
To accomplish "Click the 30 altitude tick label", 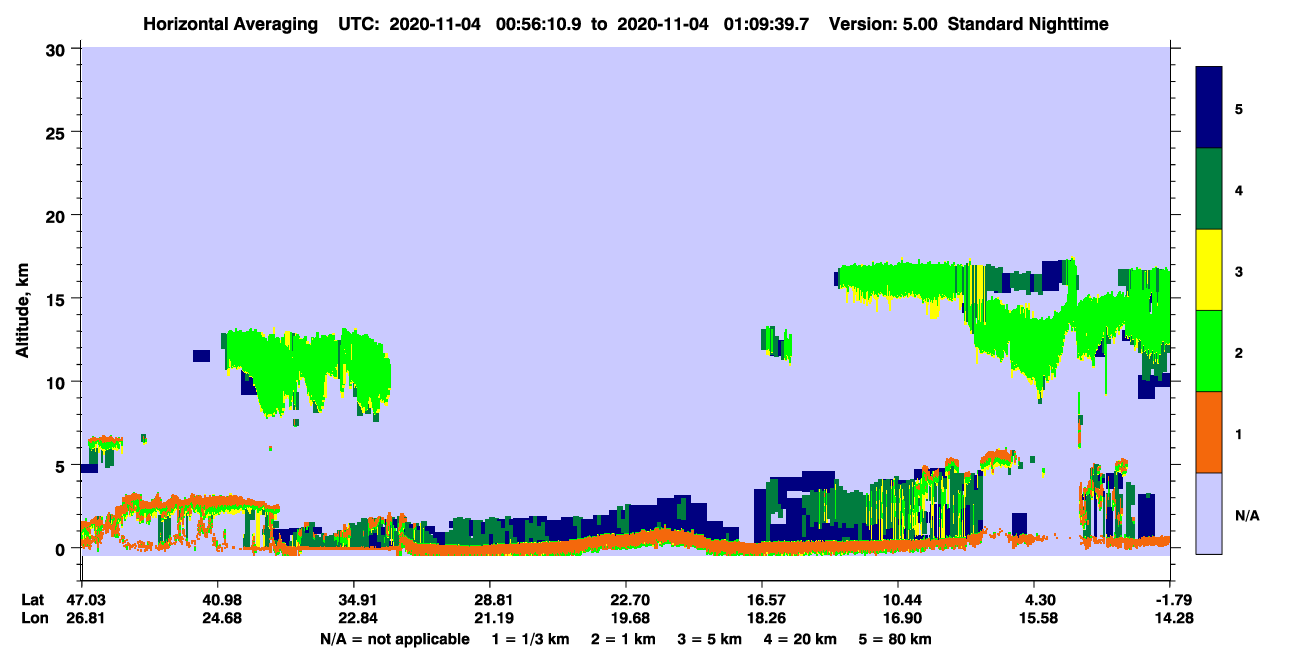I will click(58, 49).
